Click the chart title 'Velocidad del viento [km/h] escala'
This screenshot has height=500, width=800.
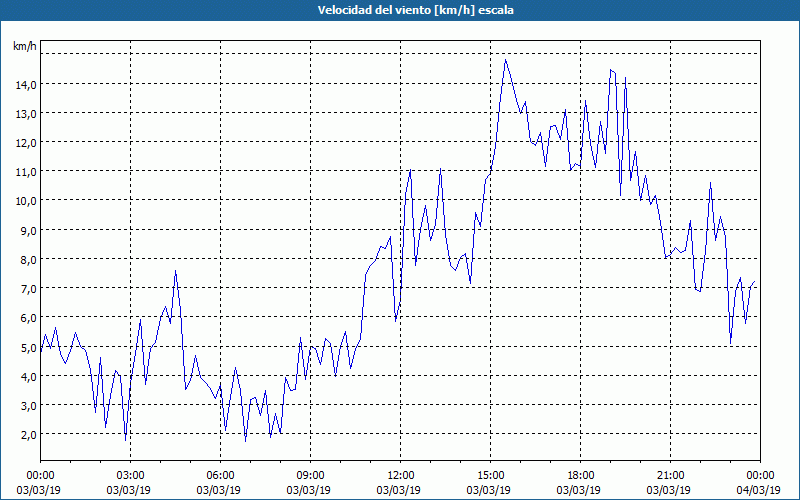415,10
